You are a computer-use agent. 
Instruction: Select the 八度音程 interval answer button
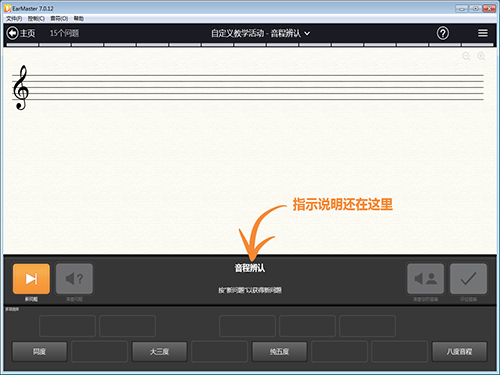(x=459, y=351)
